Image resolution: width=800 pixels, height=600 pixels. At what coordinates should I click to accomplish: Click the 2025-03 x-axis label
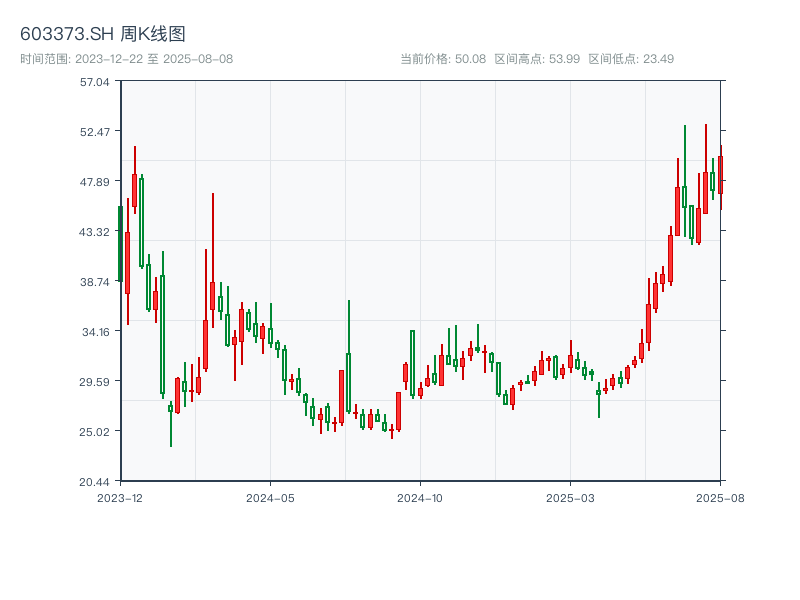coord(570,498)
